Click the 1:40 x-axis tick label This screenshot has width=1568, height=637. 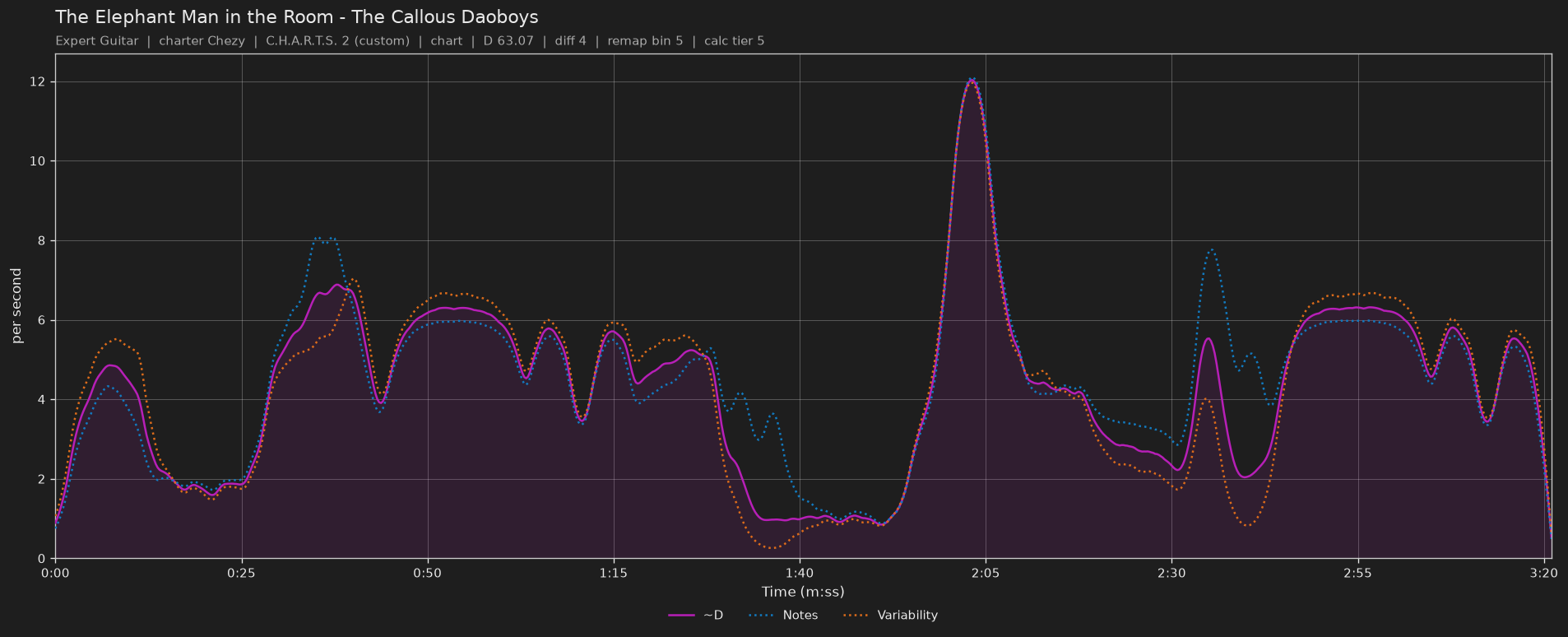[799, 573]
